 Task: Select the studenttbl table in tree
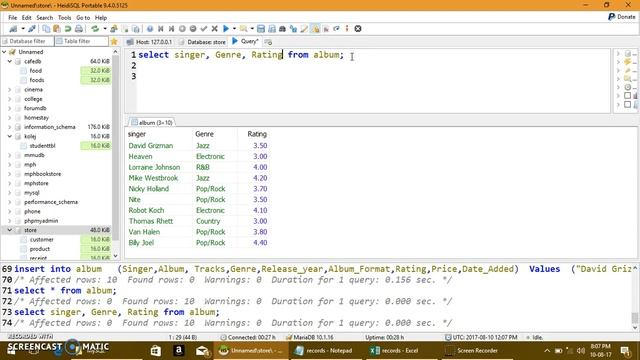(x=42, y=146)
